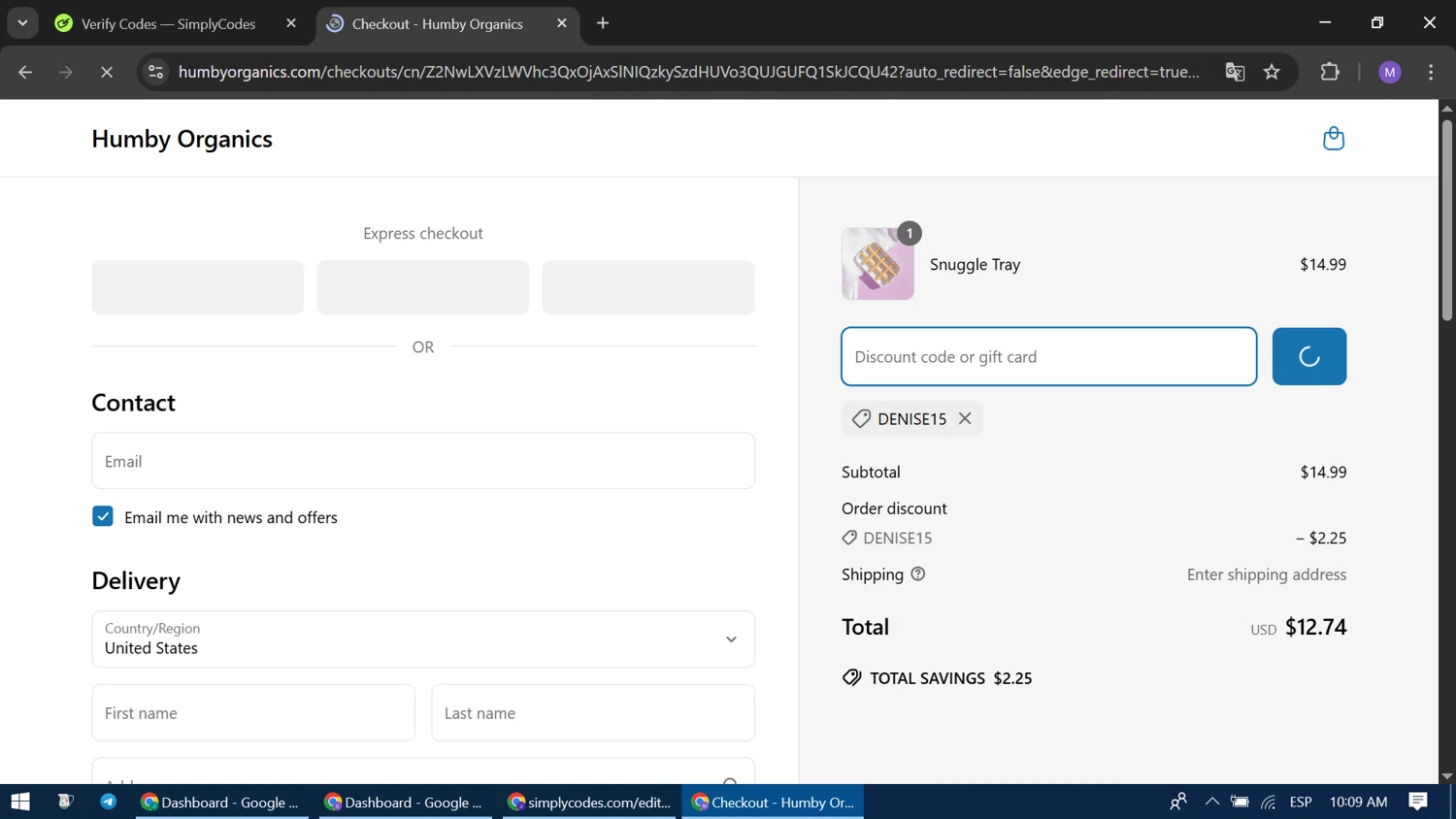
Task: View site information icon in address bar
Action: click(x=155, y=72)
